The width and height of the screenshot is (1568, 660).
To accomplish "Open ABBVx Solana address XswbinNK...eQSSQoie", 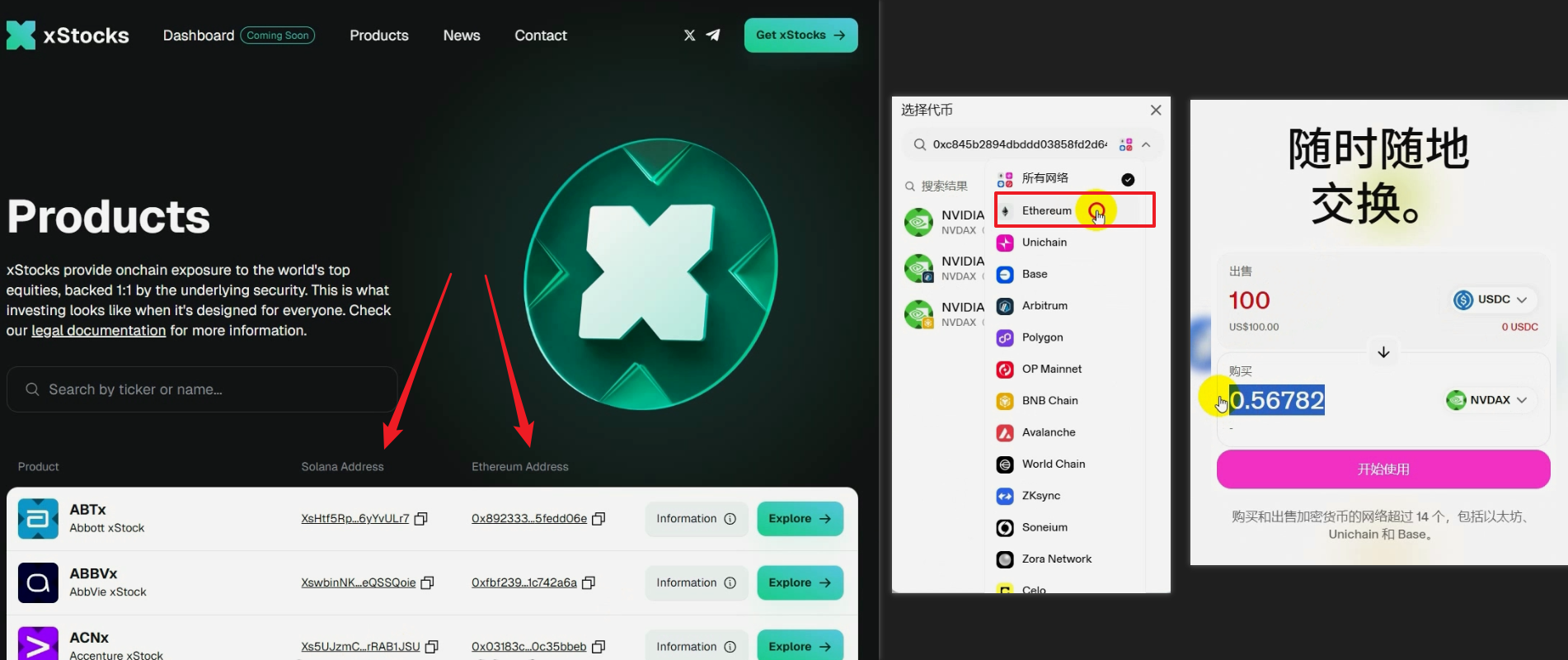I will [359, 583].
